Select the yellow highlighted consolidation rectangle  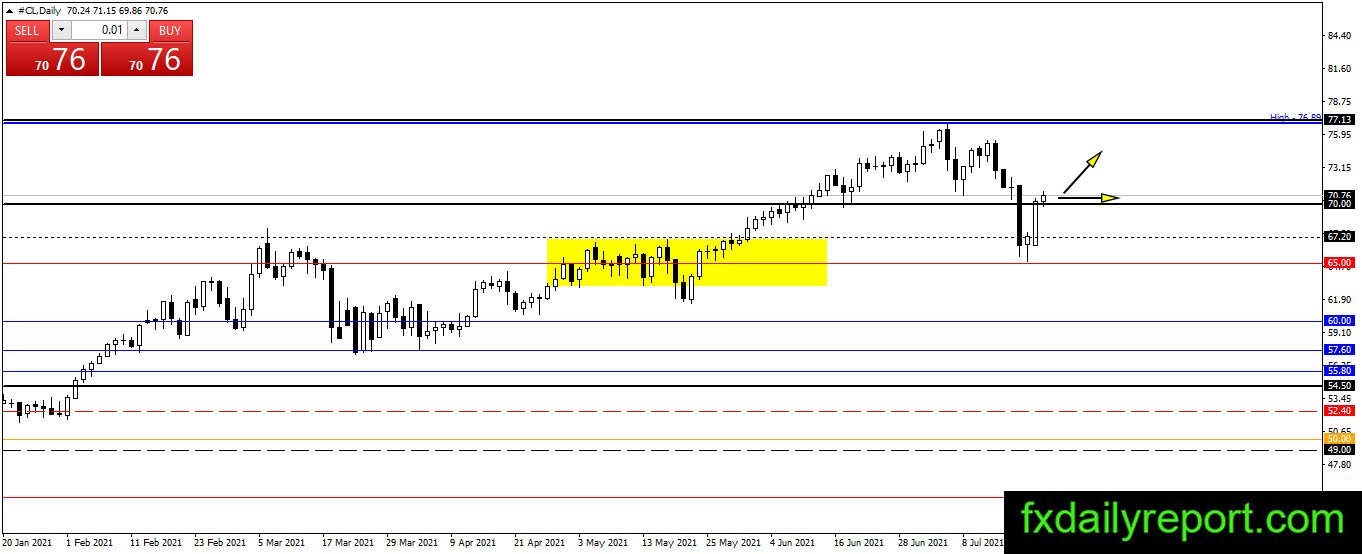tap(686, 262)
